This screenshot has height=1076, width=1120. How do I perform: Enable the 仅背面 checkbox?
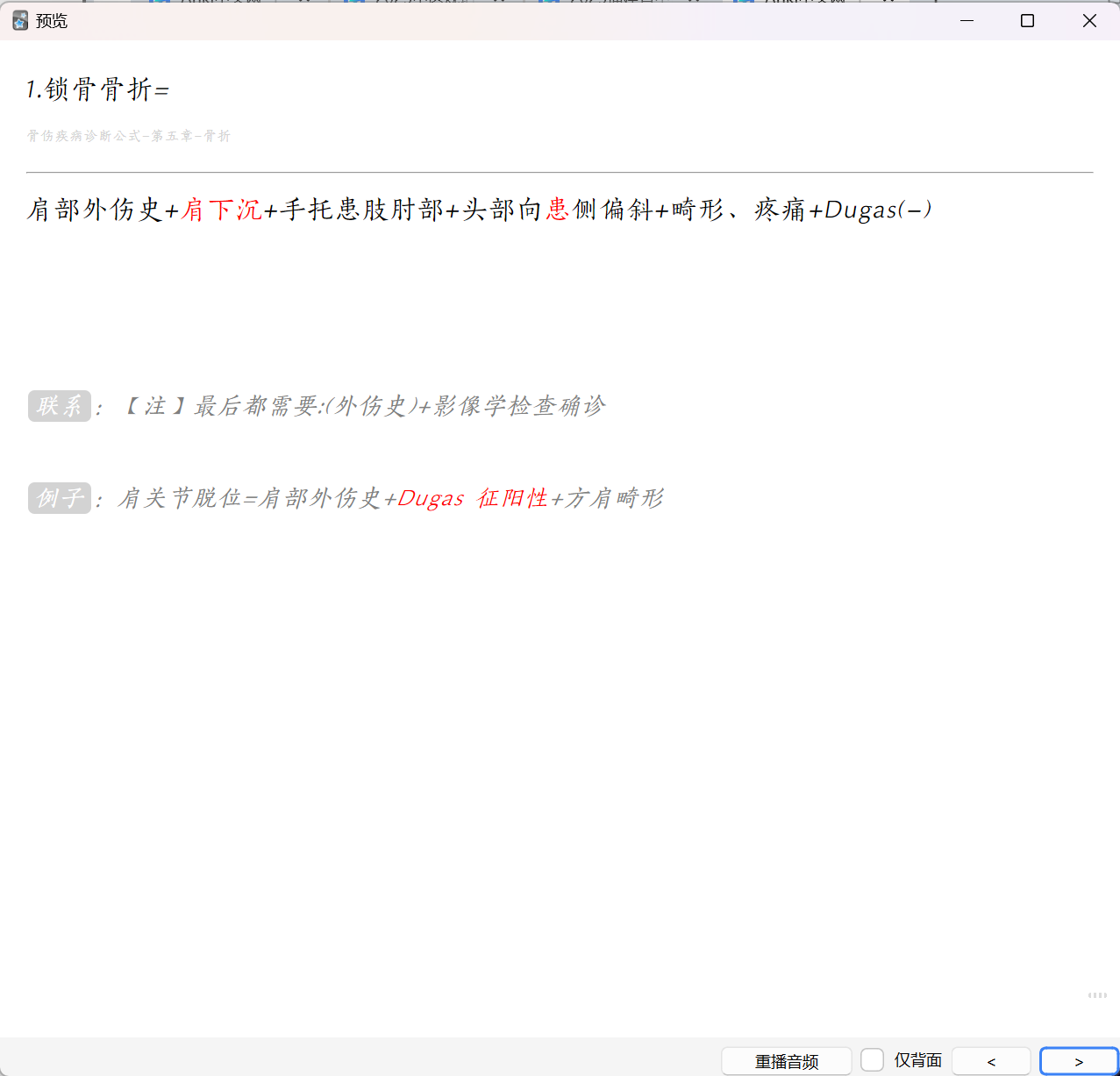[872, 1060]
